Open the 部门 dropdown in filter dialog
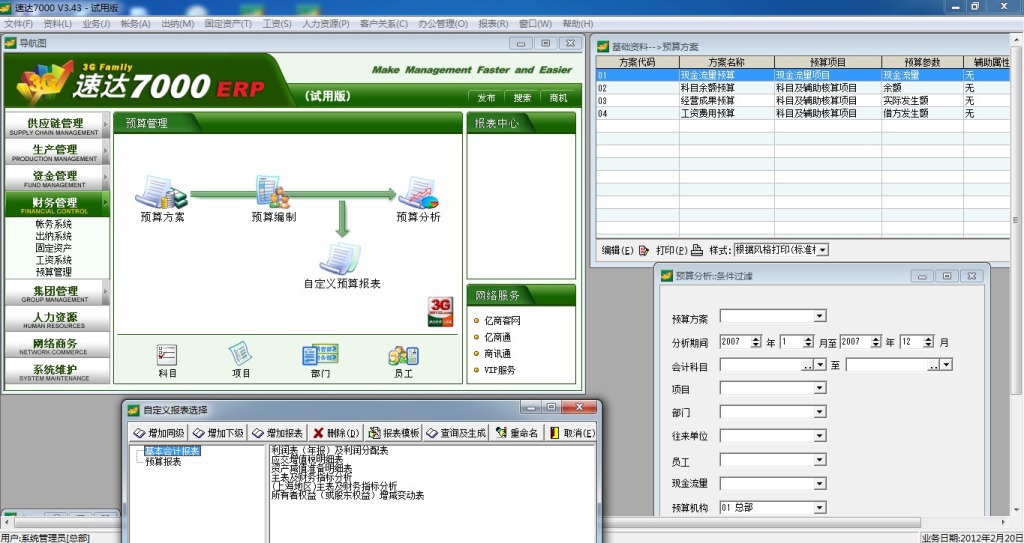Image resolution: width=1024 pixels, height=543 pixels. click(x=820, y=412)
